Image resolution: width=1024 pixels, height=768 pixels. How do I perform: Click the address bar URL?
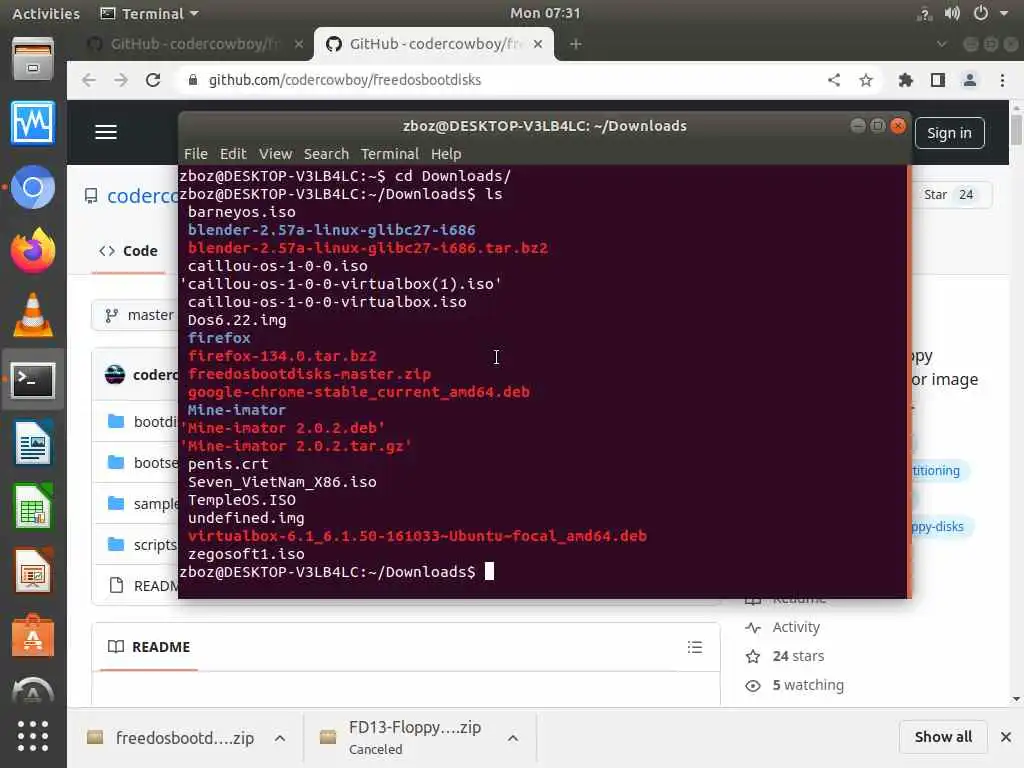344,80
